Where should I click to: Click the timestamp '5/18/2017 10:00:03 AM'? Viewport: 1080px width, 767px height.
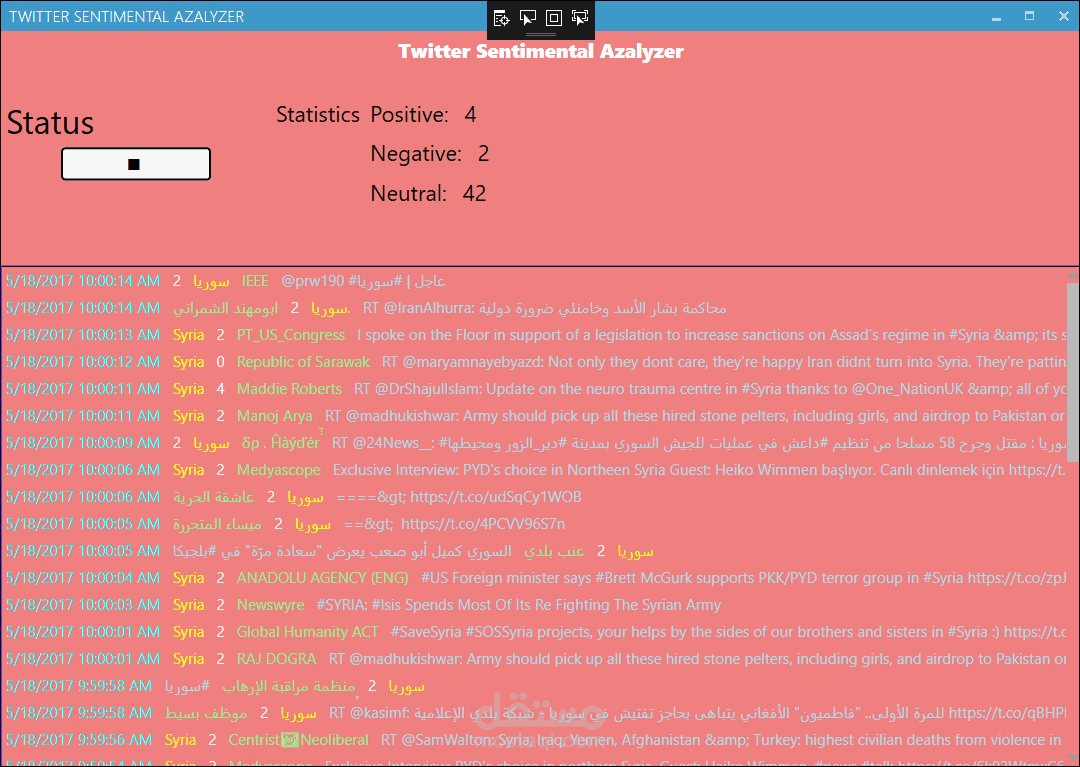point(83,605)
